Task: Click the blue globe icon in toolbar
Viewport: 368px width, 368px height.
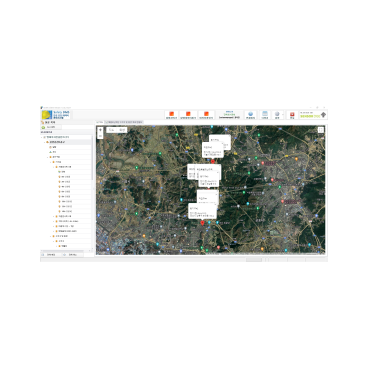Action: [250, 115]
